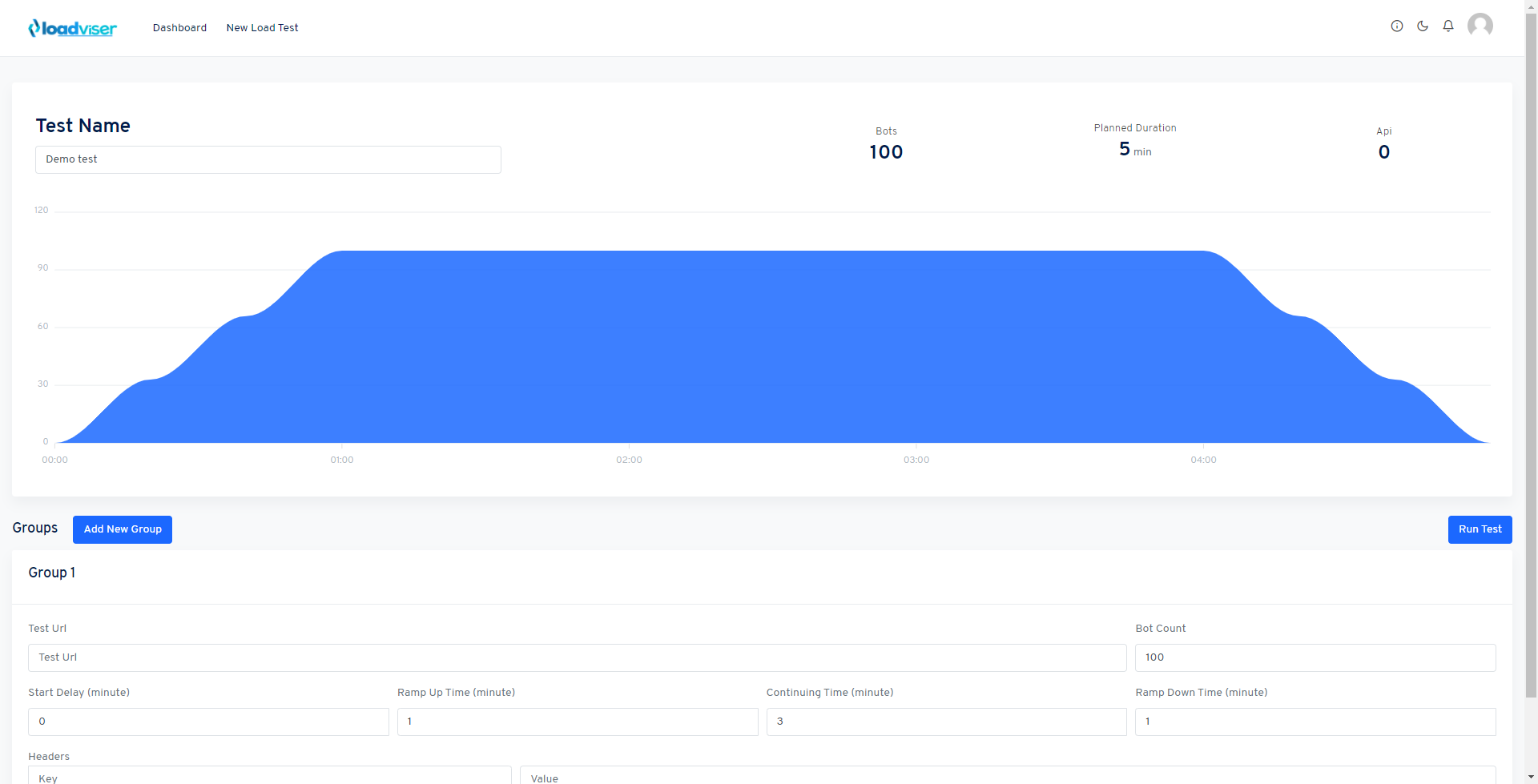Click the Bots value 100
The height and width of the screenshot is (784, 1538).
[886, 152]
